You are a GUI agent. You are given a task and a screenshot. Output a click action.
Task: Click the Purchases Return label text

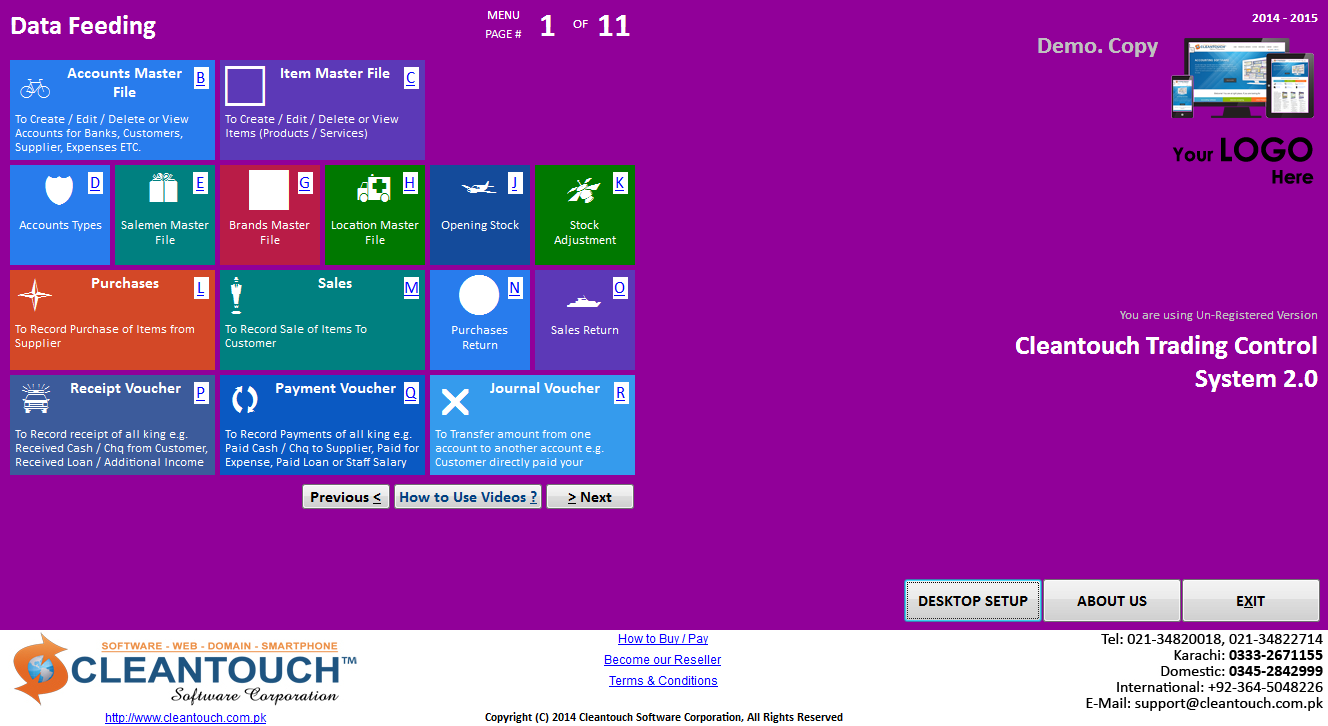pos(480,337)
